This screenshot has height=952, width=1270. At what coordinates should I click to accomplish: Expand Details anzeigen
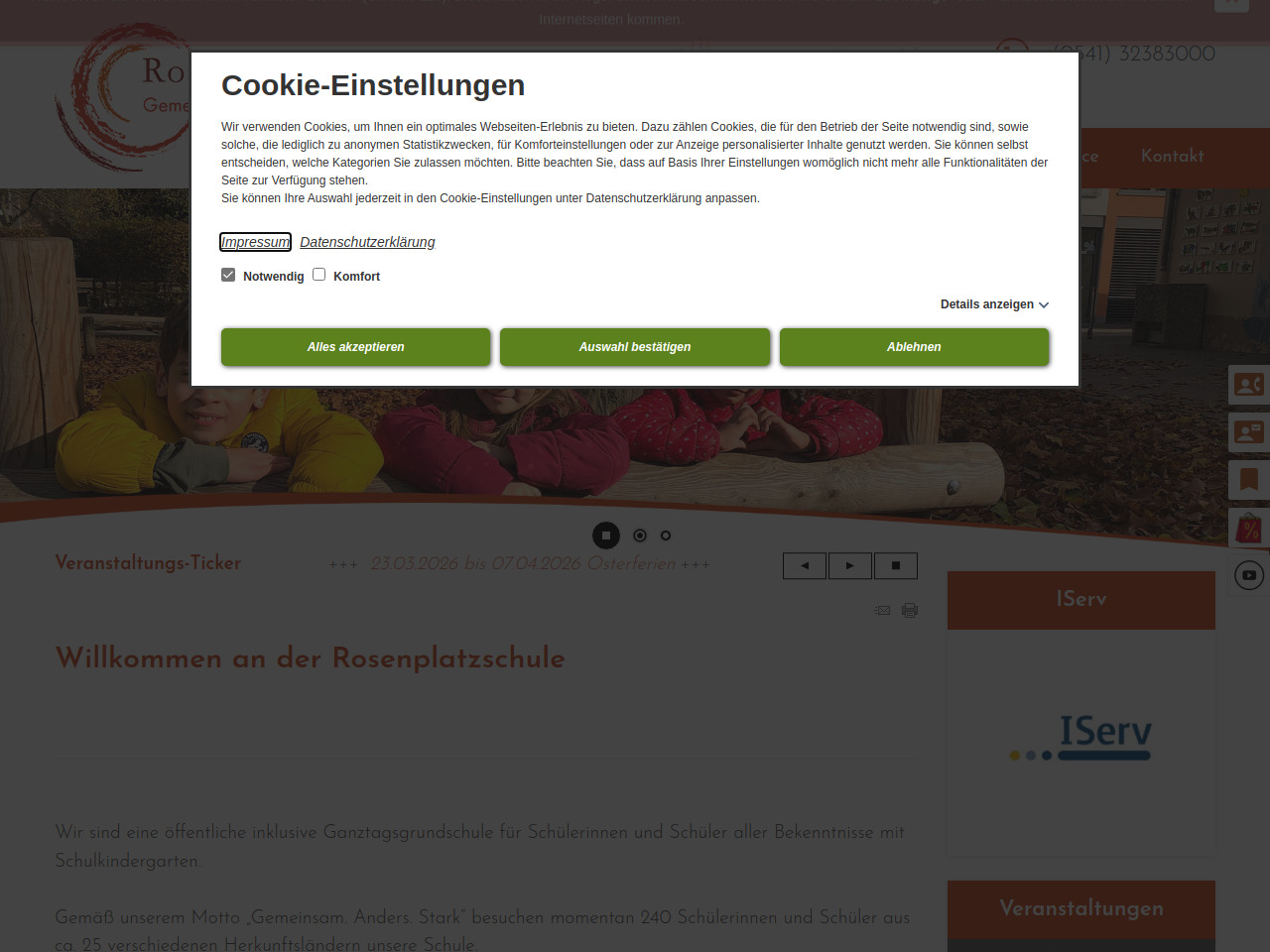(994, 304)
